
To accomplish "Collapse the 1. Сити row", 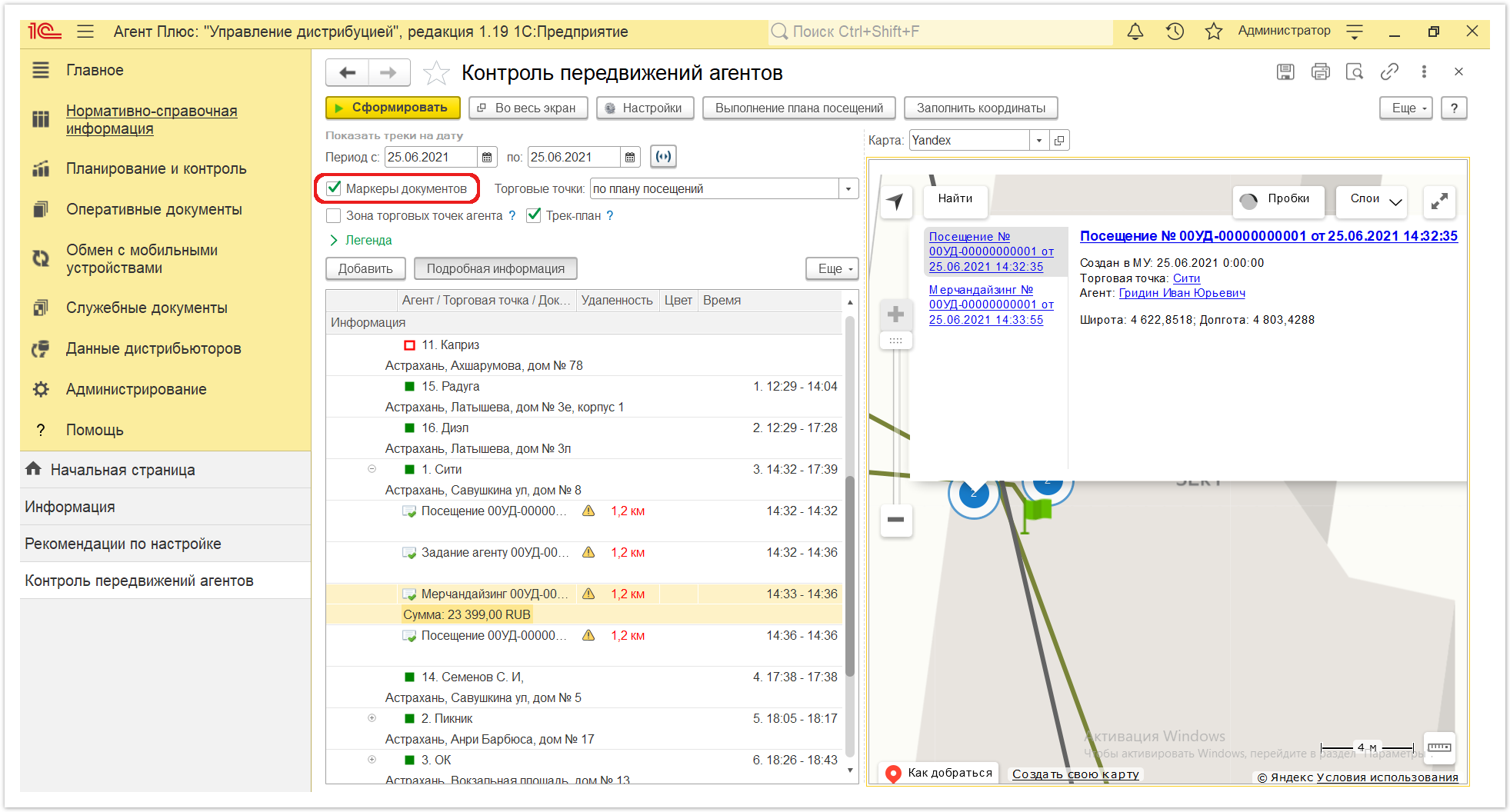I will (372, 469).
